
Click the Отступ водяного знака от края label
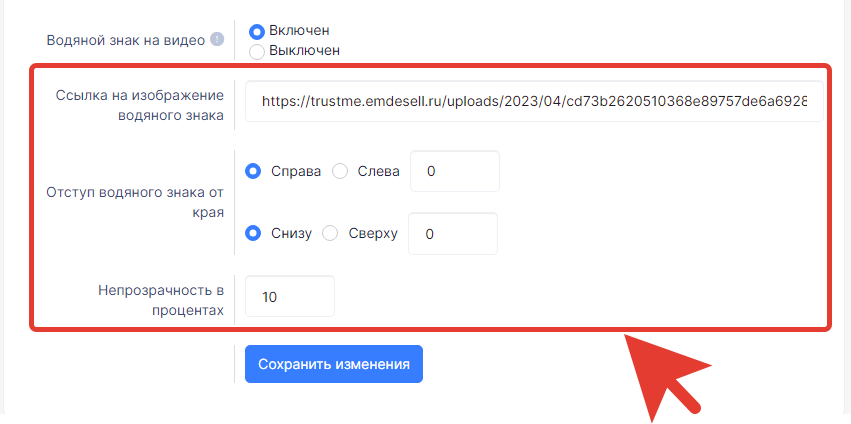click(135, 202)
